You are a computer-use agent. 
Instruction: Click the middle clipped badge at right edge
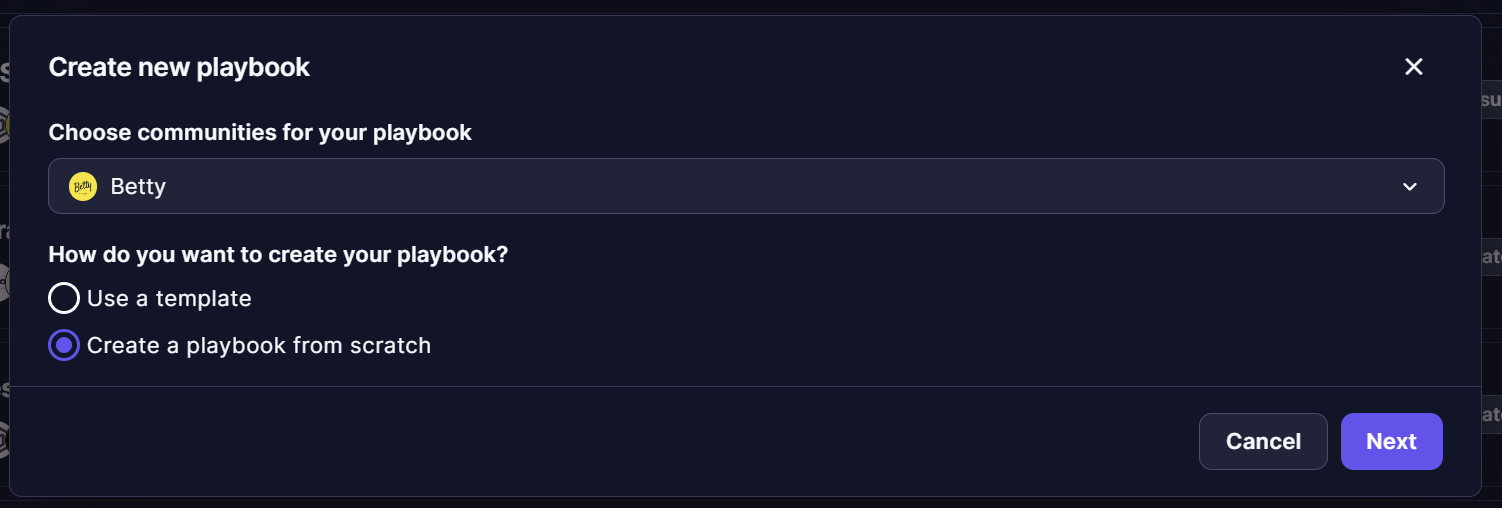[x=1491, y=256]
